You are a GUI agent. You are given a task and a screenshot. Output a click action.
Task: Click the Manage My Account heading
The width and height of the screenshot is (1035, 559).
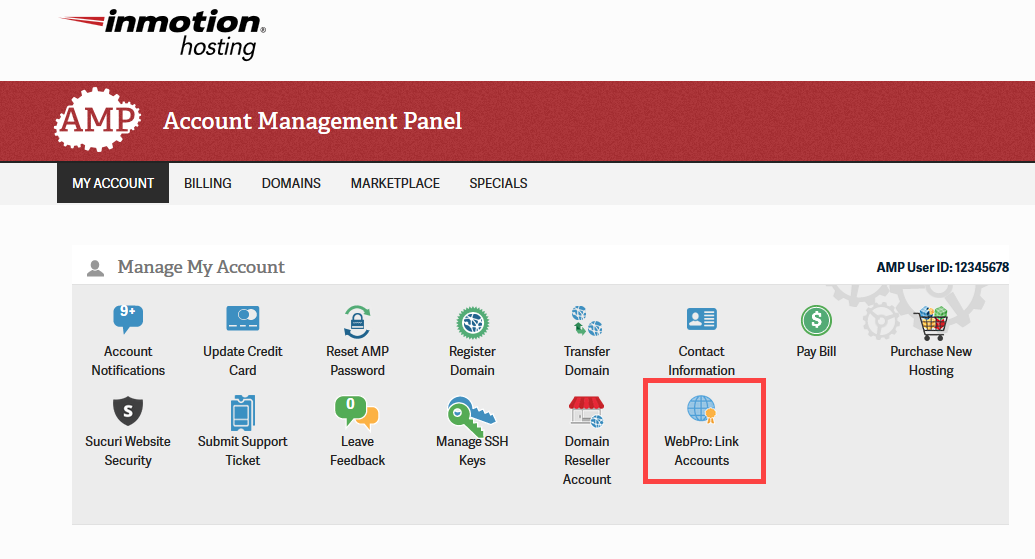tap(201, 267)
